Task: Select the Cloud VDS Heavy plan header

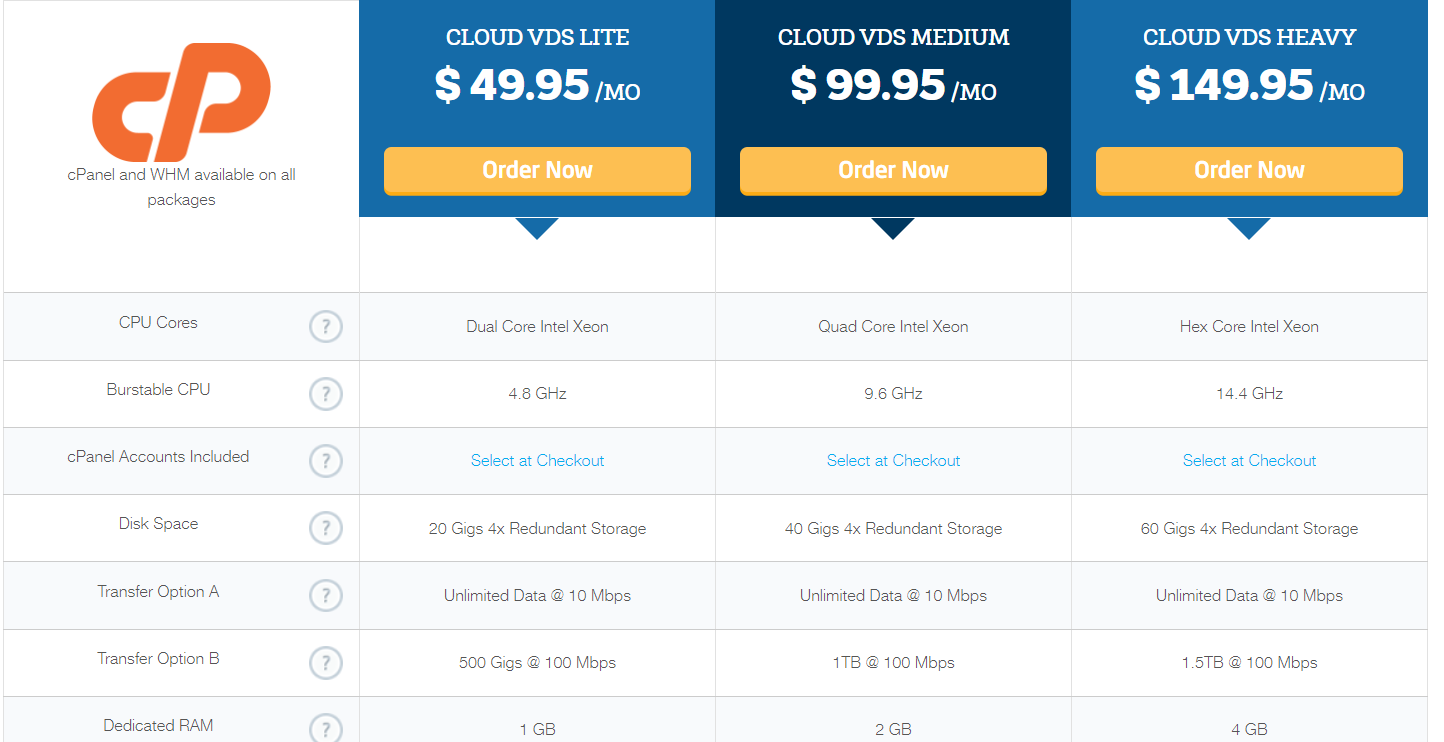Action: tap(1249, 38)
